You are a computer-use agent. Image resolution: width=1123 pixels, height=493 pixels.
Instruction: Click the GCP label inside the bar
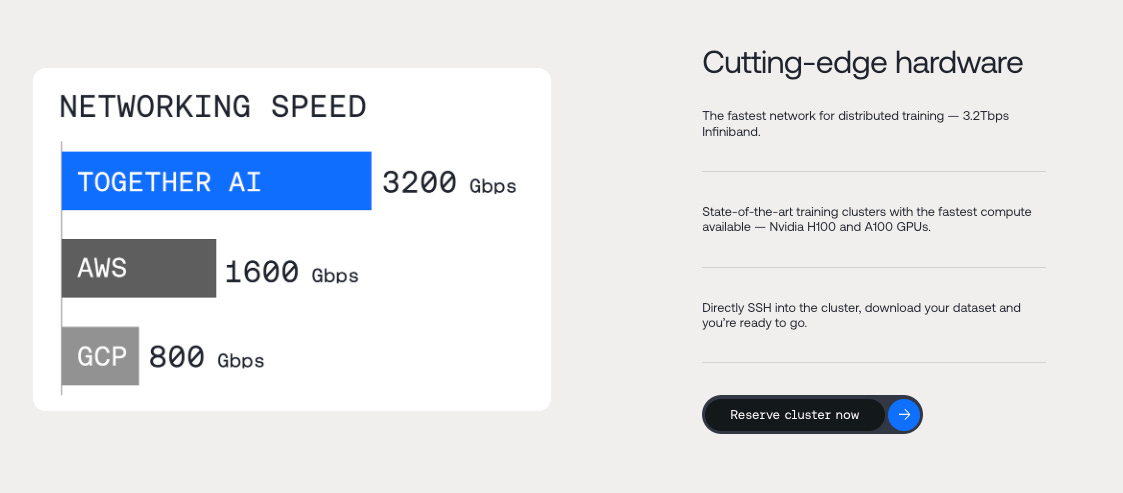(102, 356)
